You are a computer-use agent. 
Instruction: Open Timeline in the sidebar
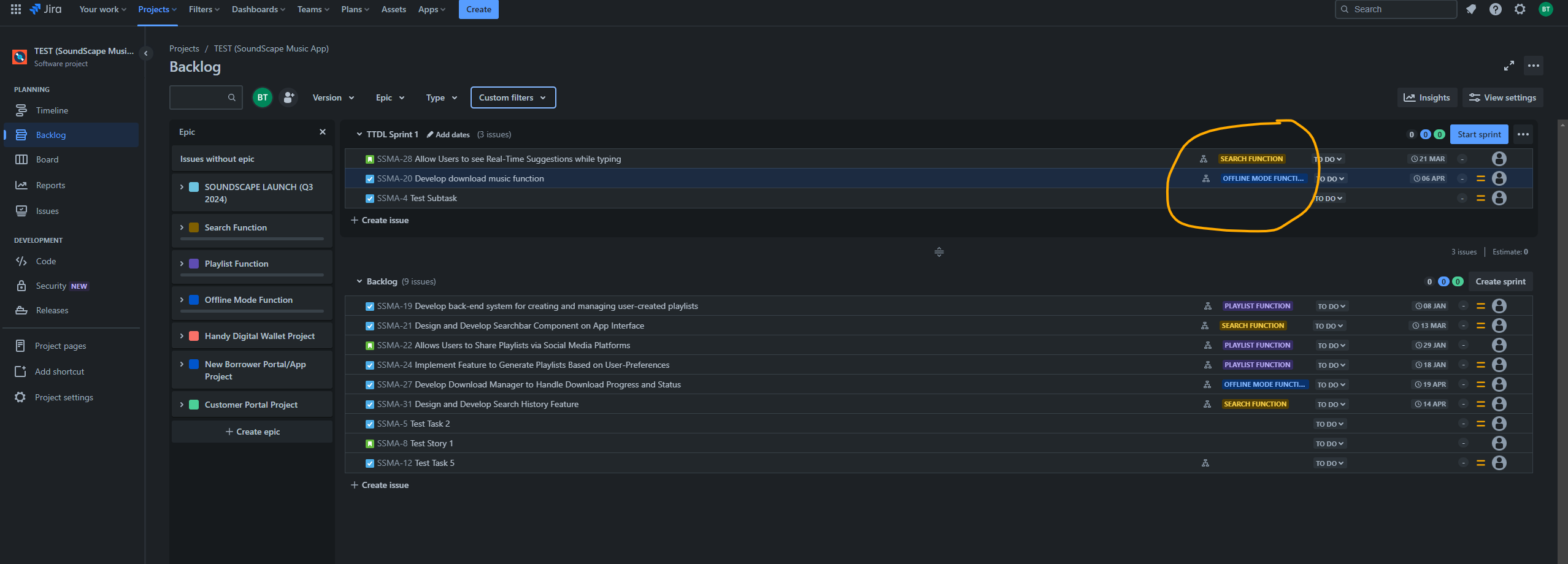click(x=71, y=110)
